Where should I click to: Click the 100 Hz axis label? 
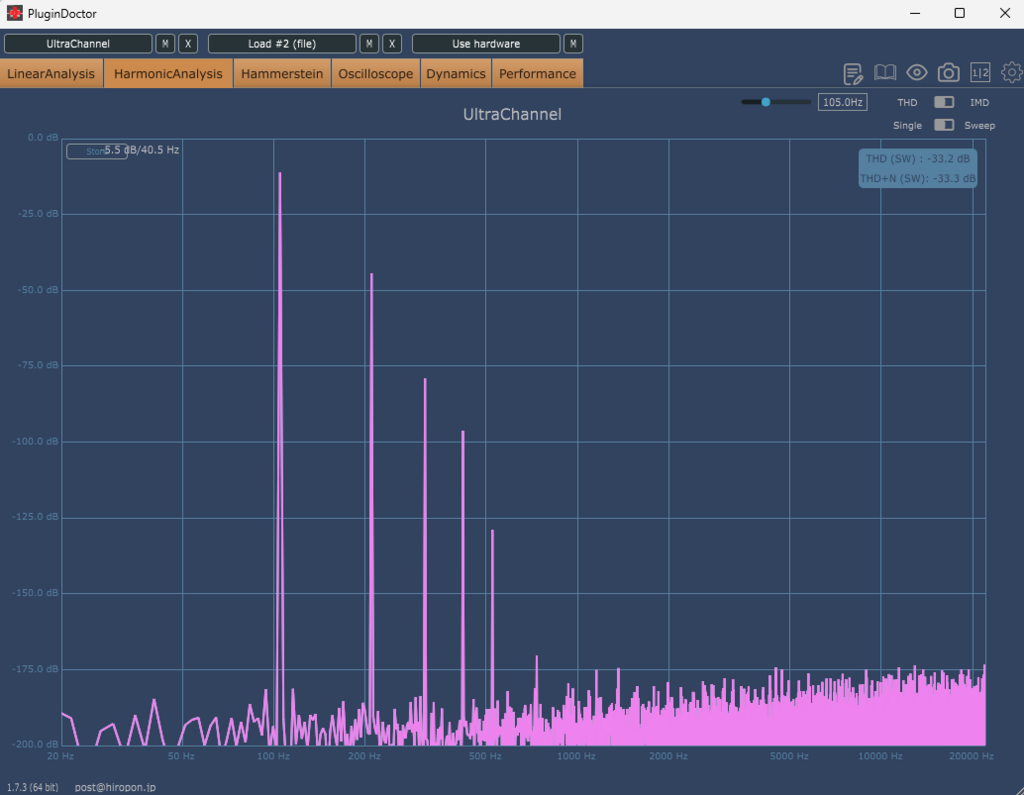[x=273, y=756]
